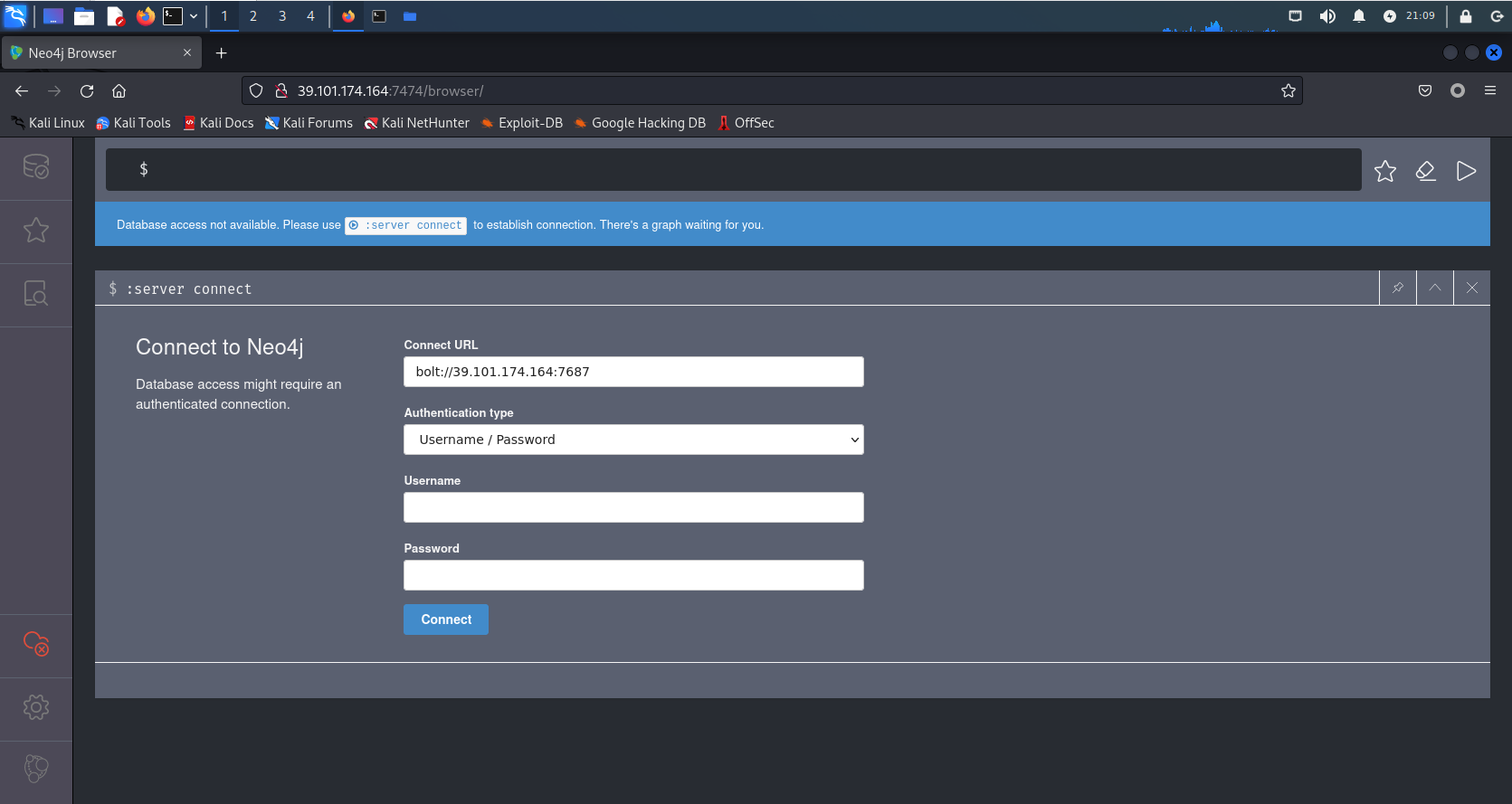Click the show desktop panel icon
1512x804 pixels.
53,16
